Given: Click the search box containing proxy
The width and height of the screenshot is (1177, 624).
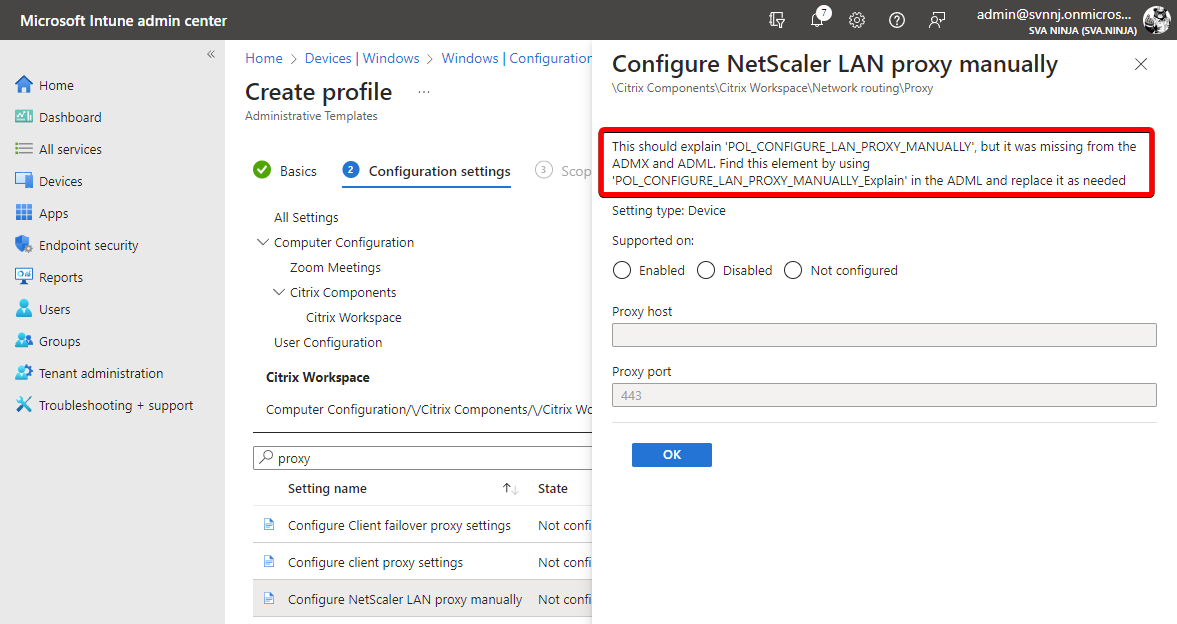Looking at the screenshot, I should [423, 458].
